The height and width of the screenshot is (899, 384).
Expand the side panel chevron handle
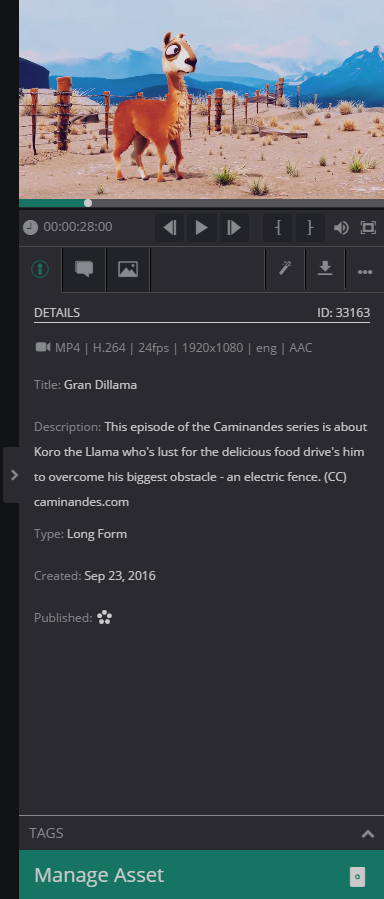[14, 475]
